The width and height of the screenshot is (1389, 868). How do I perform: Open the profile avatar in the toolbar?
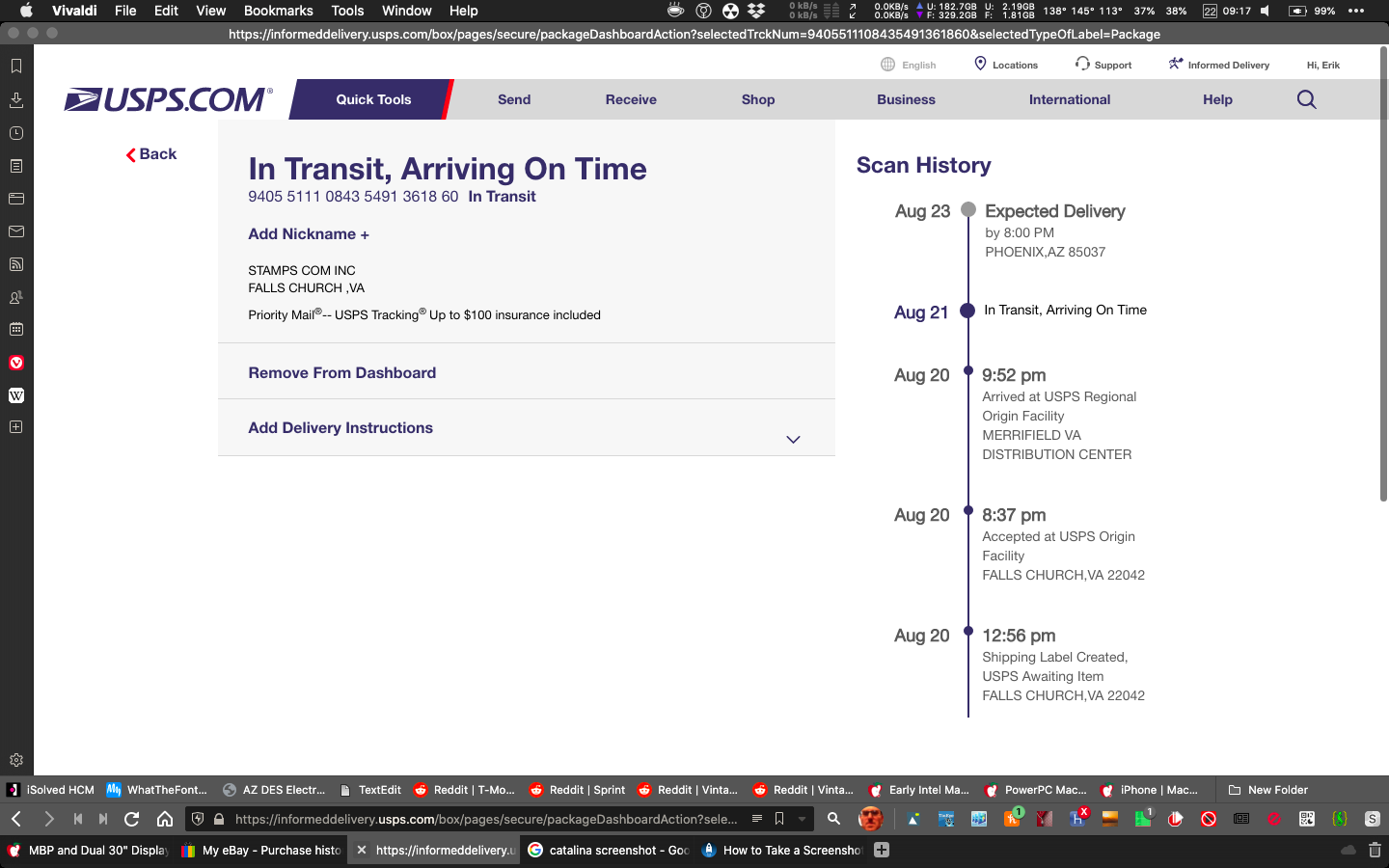tap(871, 819)
